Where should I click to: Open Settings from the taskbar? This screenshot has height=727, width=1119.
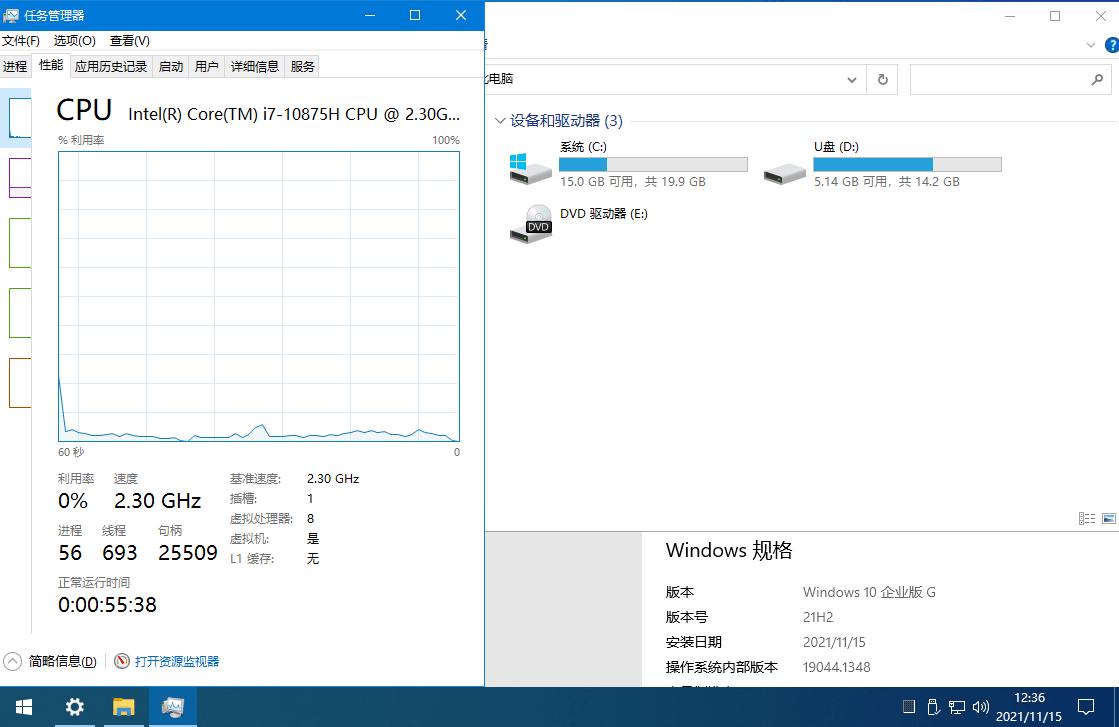[x=73, y=707]
